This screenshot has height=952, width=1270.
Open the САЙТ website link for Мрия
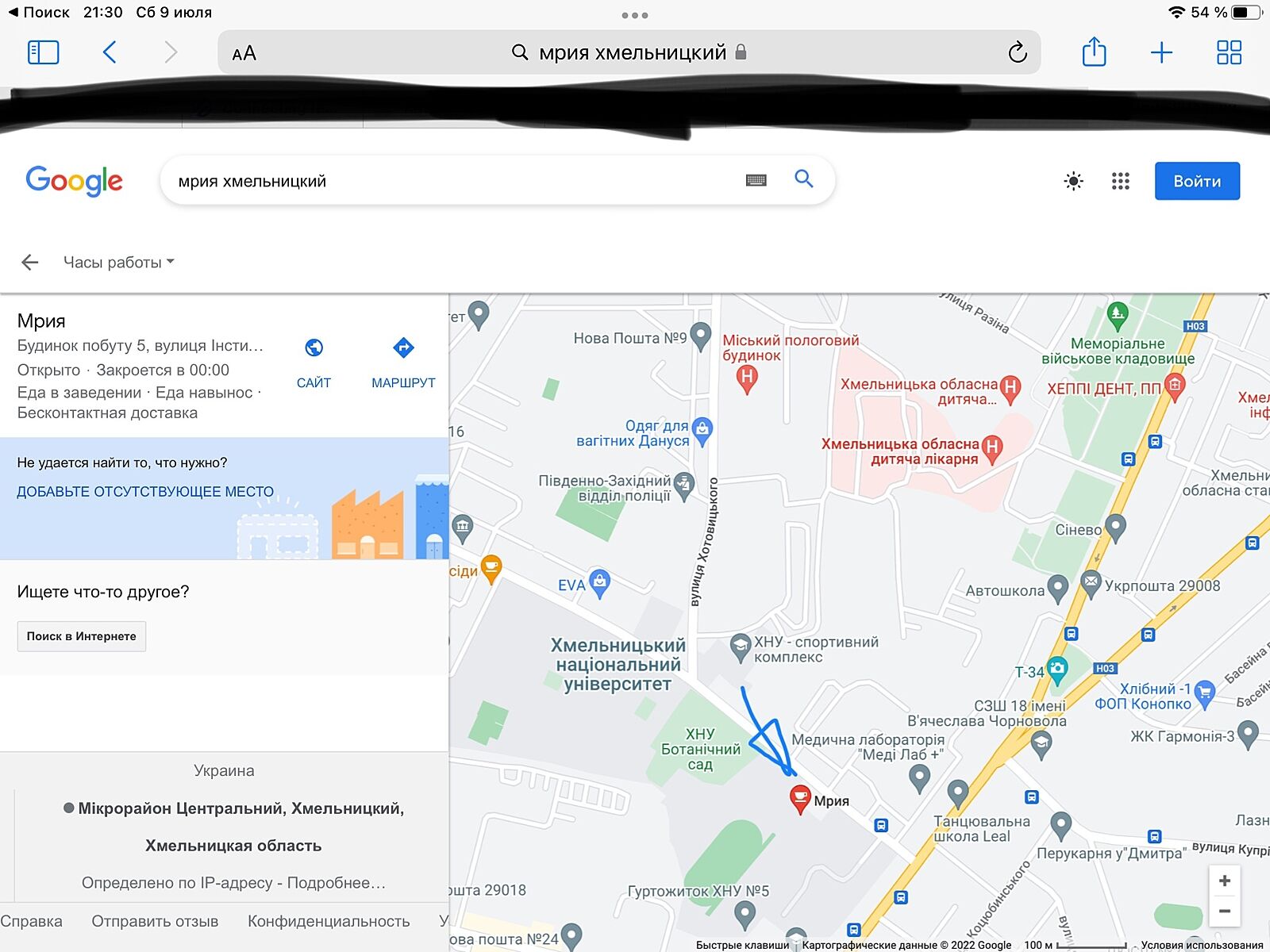(x=314, y=362)
